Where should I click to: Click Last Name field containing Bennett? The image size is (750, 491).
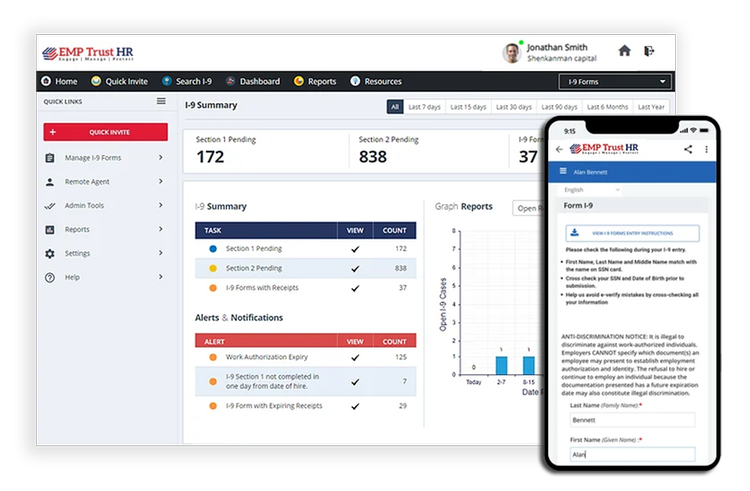tap(632, 420)
